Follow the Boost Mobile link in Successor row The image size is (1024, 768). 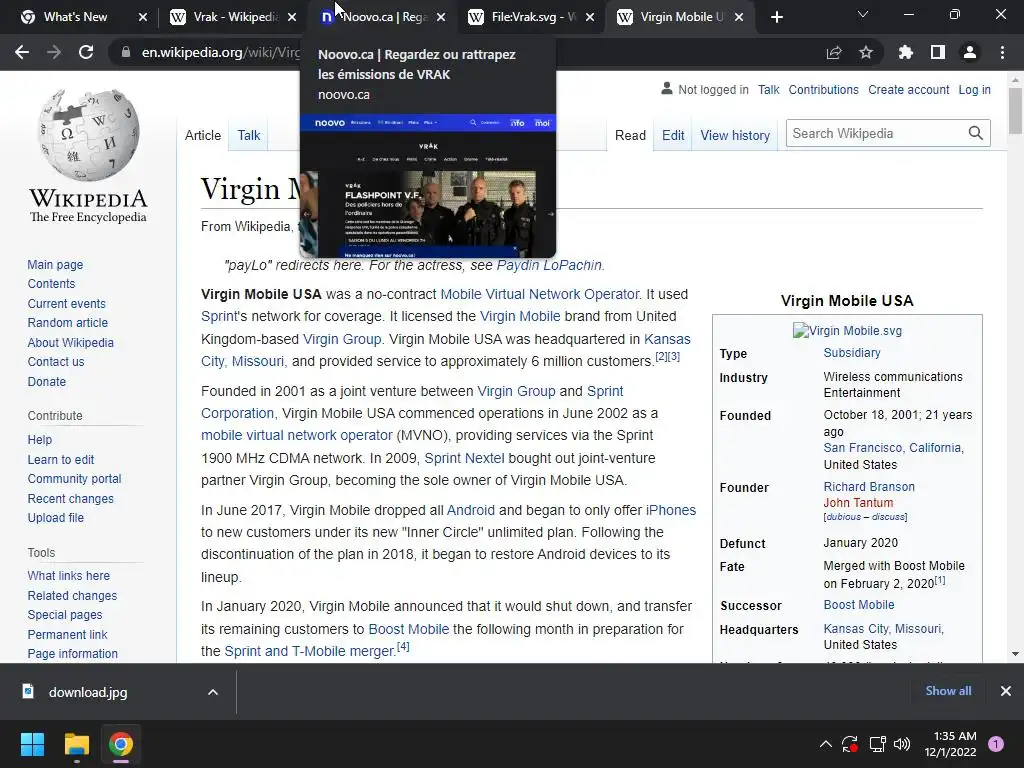[859, 605]
